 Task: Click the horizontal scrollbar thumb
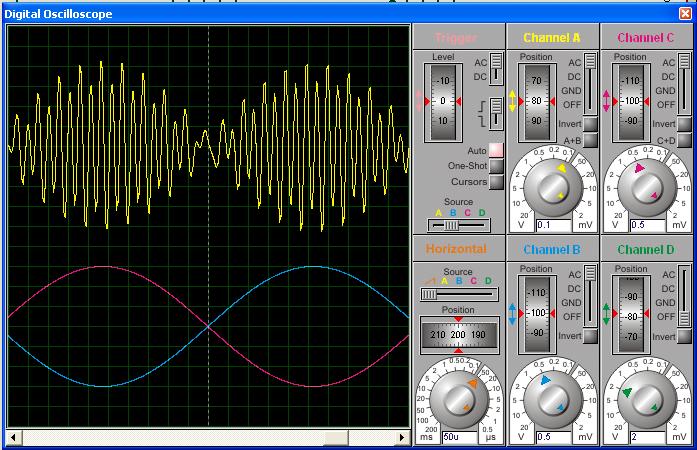336,438
